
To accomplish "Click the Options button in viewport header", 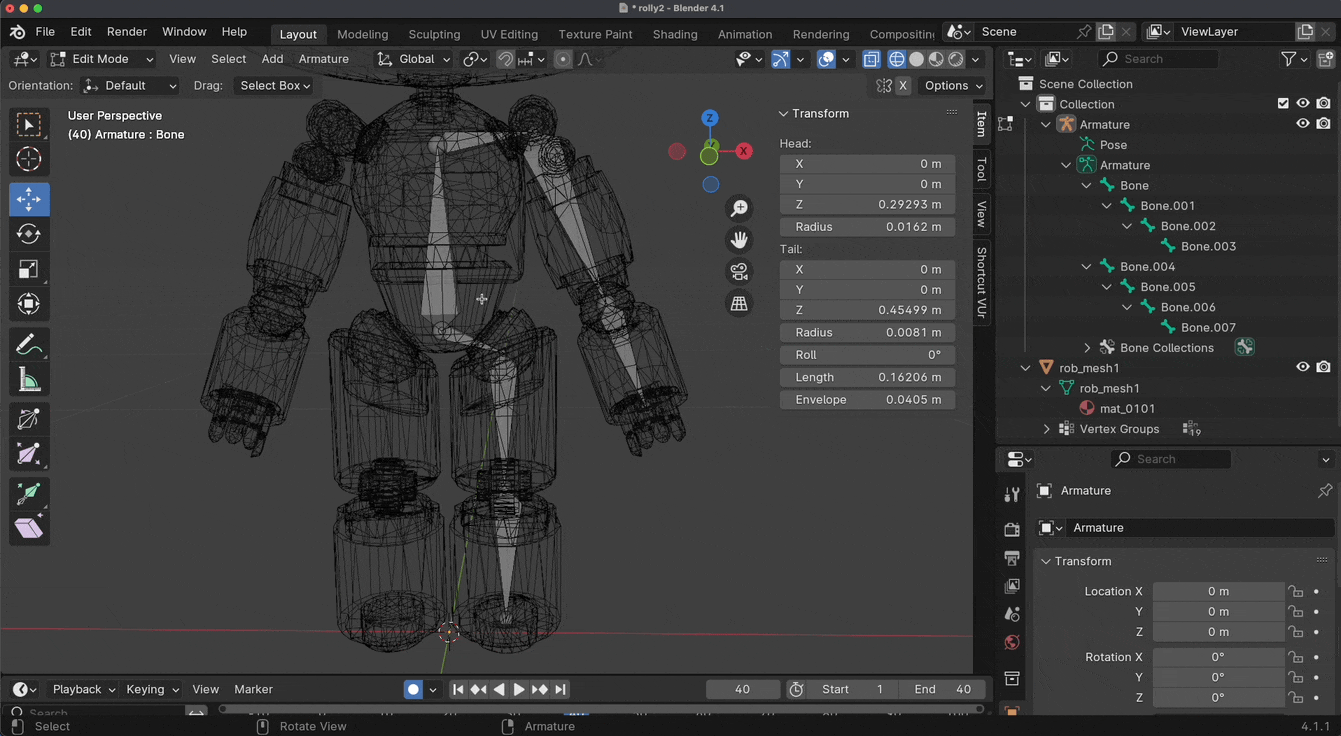I will coord(953,86).
